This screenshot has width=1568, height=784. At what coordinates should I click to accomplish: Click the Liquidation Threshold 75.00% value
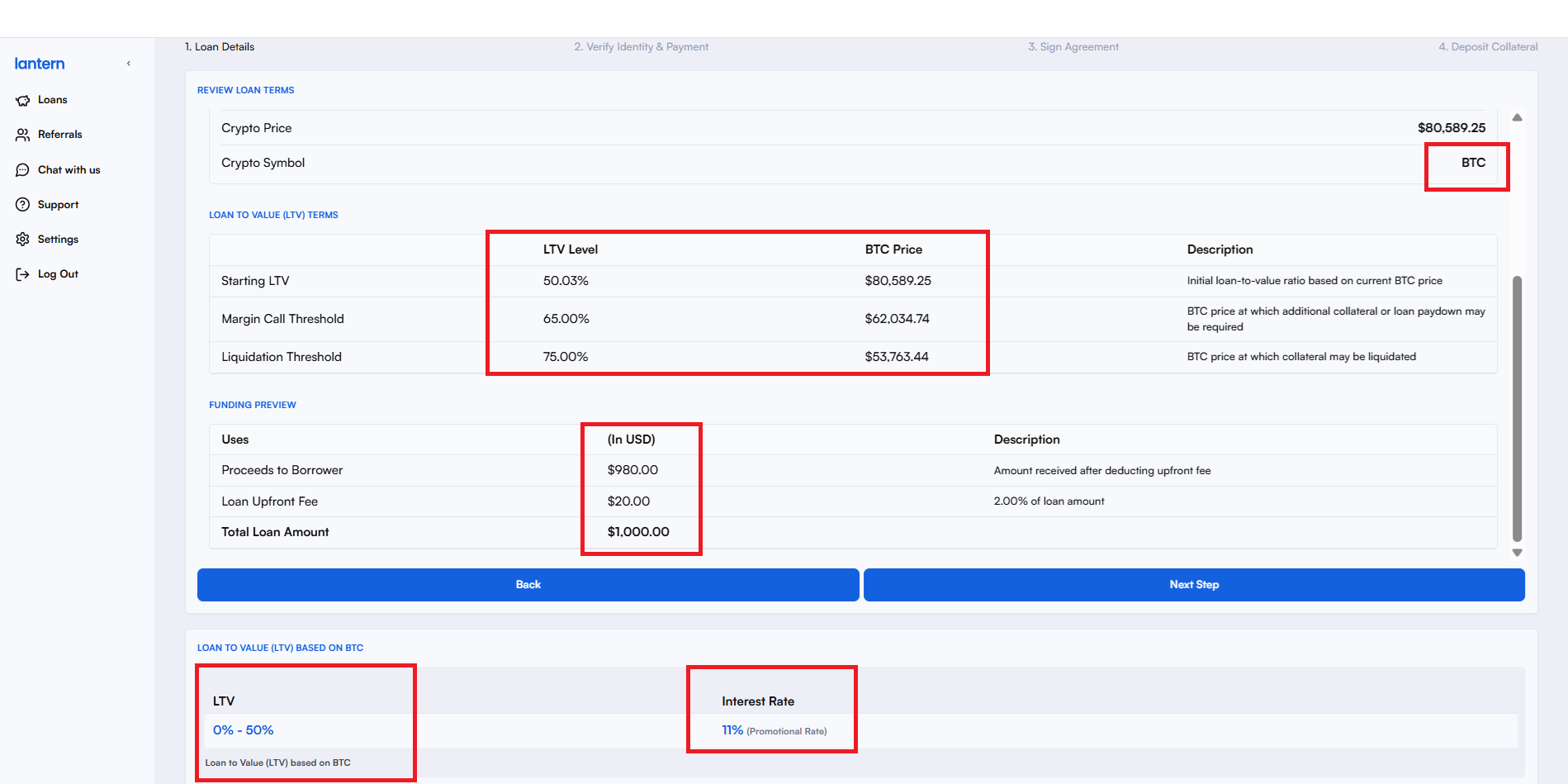point(566,357)
